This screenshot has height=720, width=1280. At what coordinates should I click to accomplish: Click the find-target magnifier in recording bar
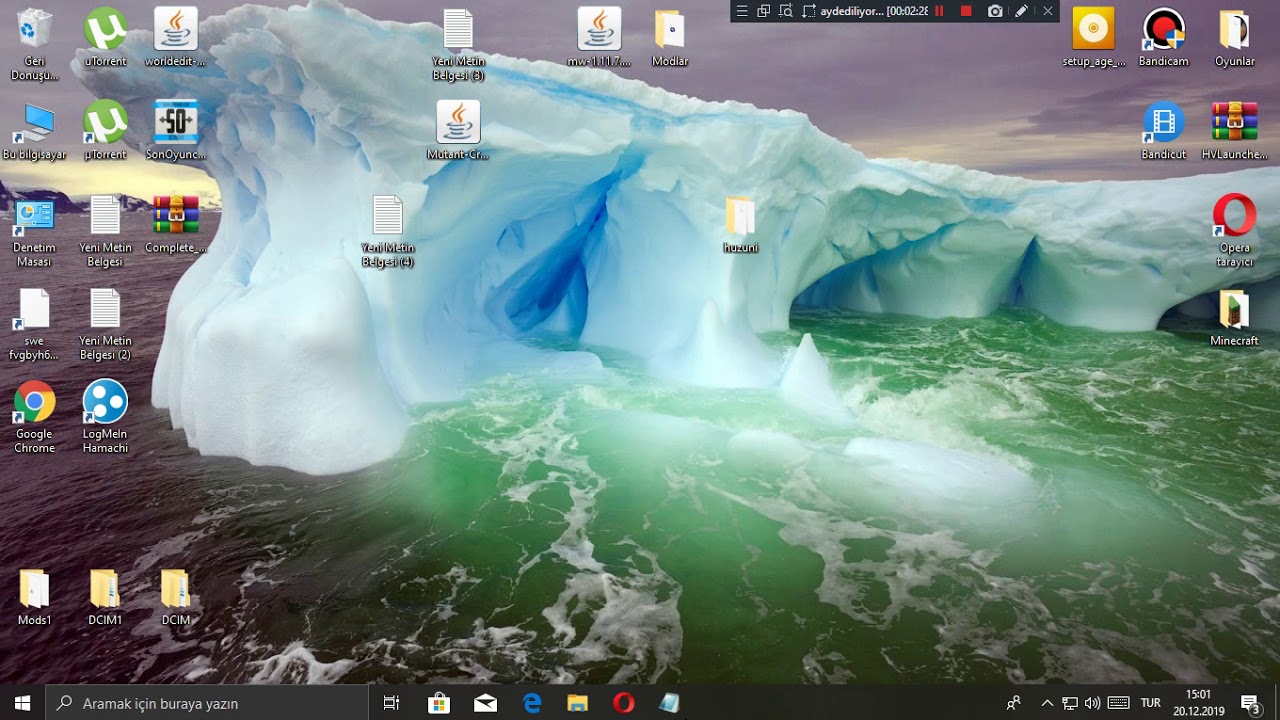tap(786, 11)
